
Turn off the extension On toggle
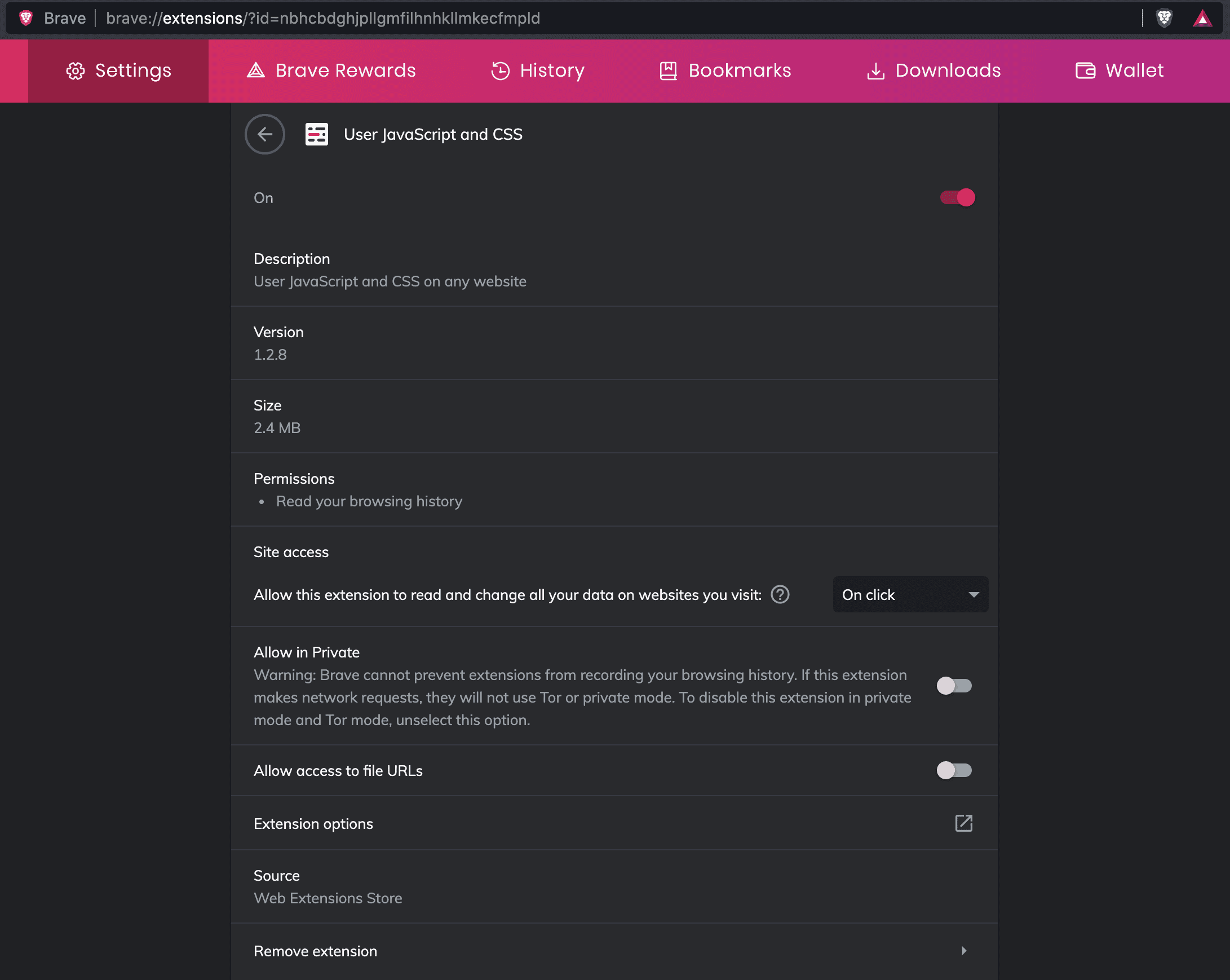(x=957, y=197)
